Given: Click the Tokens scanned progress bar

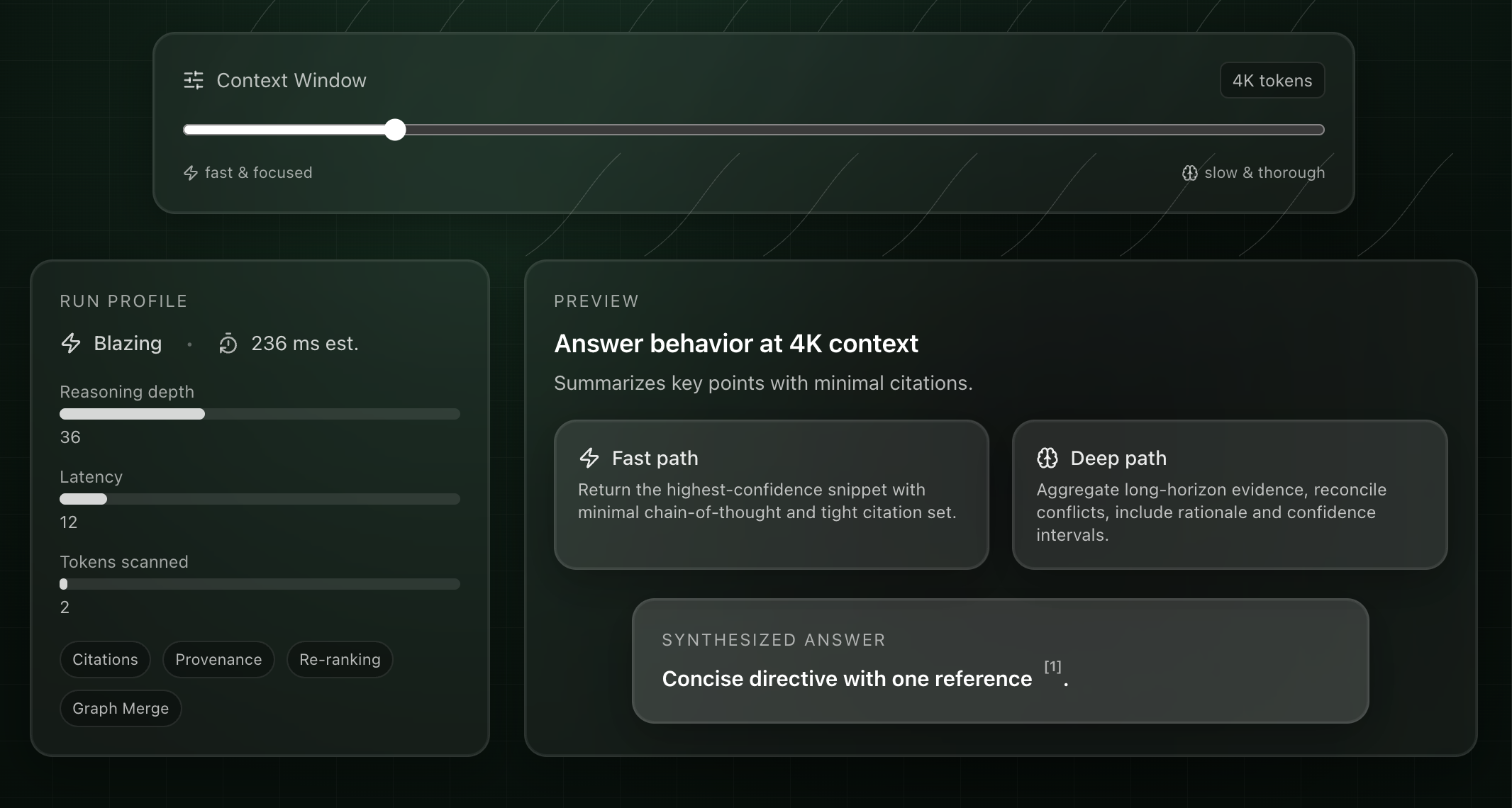Looking at the screenshot, I should coord(260,584).
